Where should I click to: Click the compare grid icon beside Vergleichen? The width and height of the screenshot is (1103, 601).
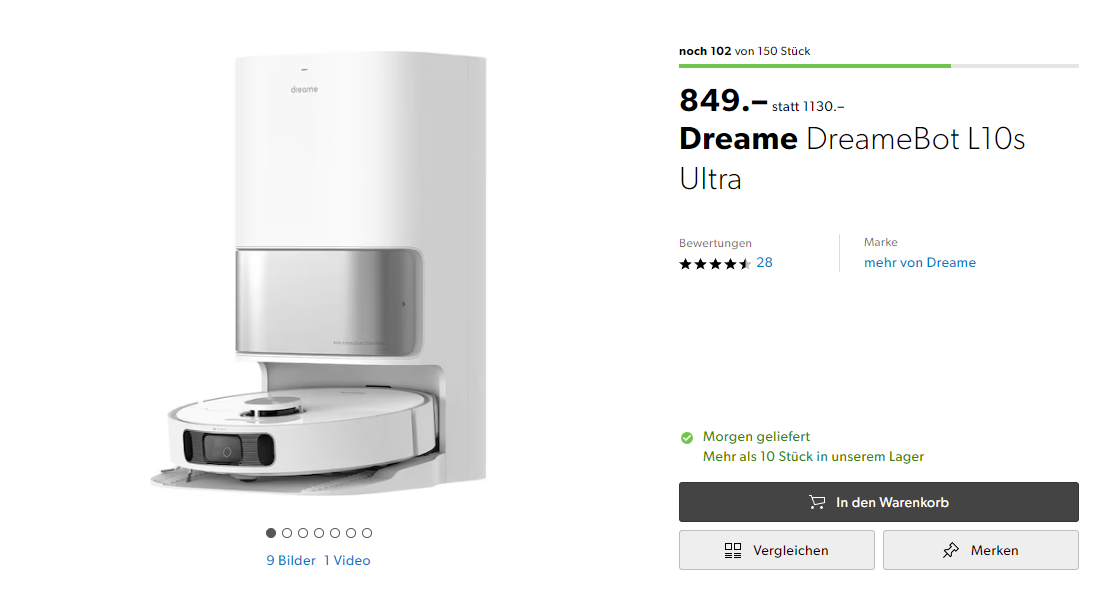(733, 550)
